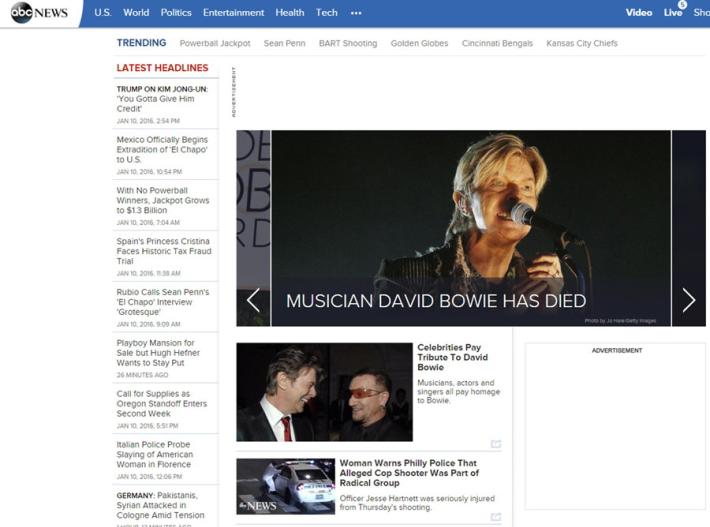This screenshot has width=710, height=527.
Task: Click share icon under Bowie tribute story
Action: click(495, 444)
